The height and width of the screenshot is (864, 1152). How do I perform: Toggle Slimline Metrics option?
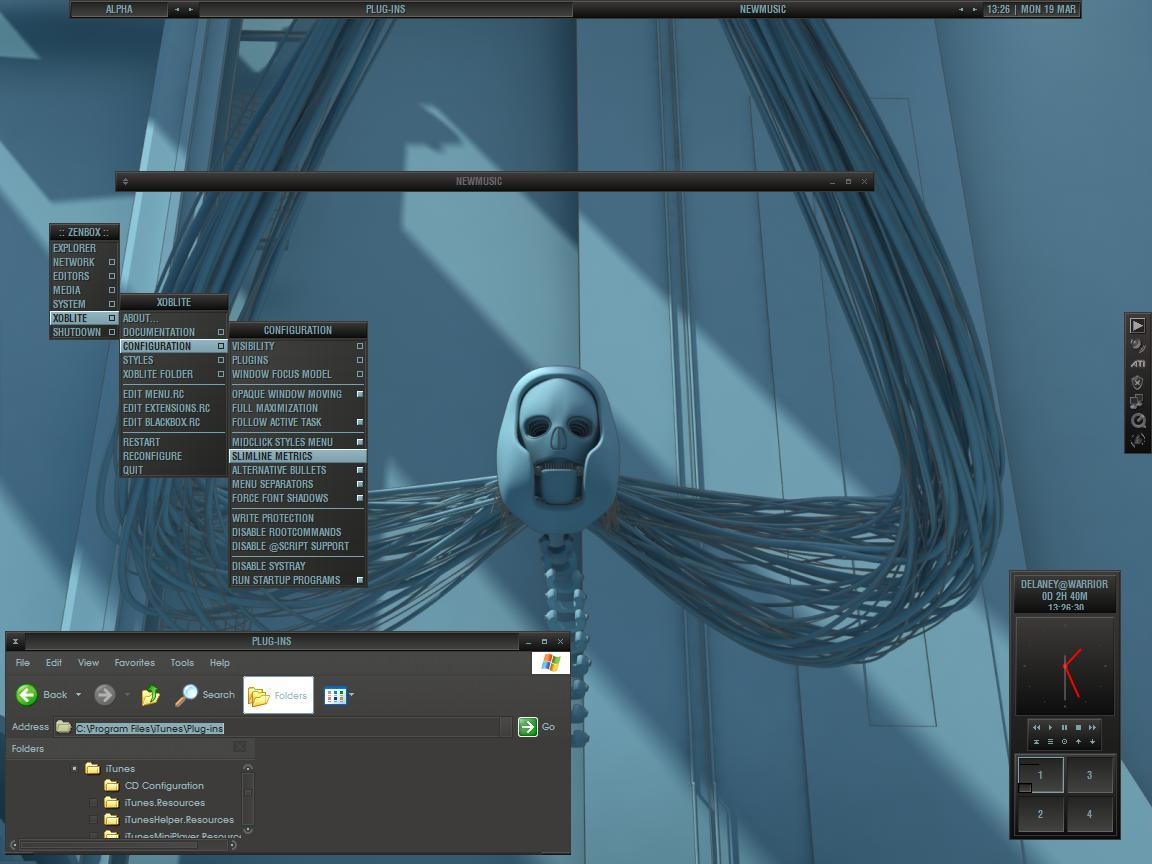tap(298, 456)
